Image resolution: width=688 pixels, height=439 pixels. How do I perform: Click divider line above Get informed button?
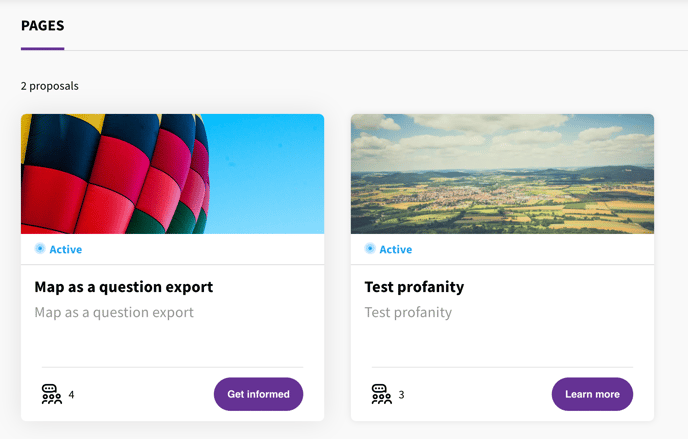172,367
